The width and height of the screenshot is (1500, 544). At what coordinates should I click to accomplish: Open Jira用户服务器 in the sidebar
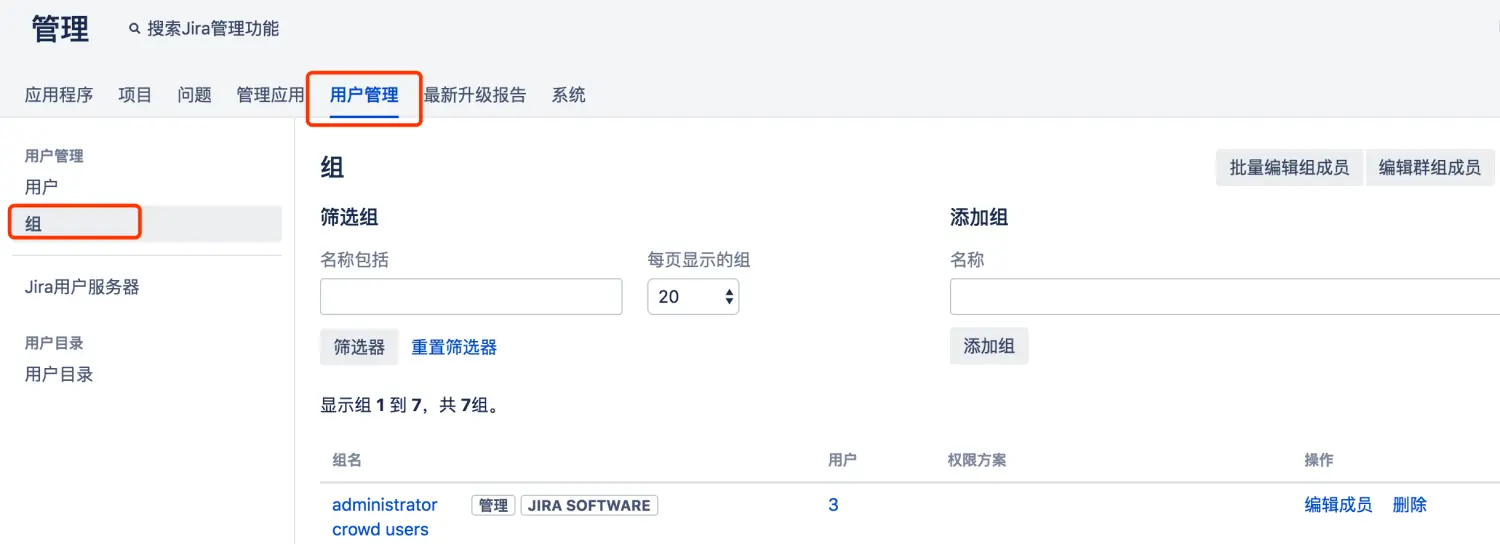(82, 287)
